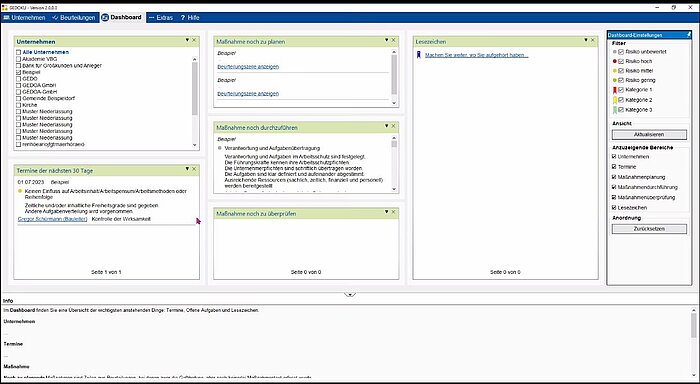Image resolution: width=700 pixels, height=384 pixels.
Task: Close the Unternehmen dashboard panel
Action: pos(194,40)
